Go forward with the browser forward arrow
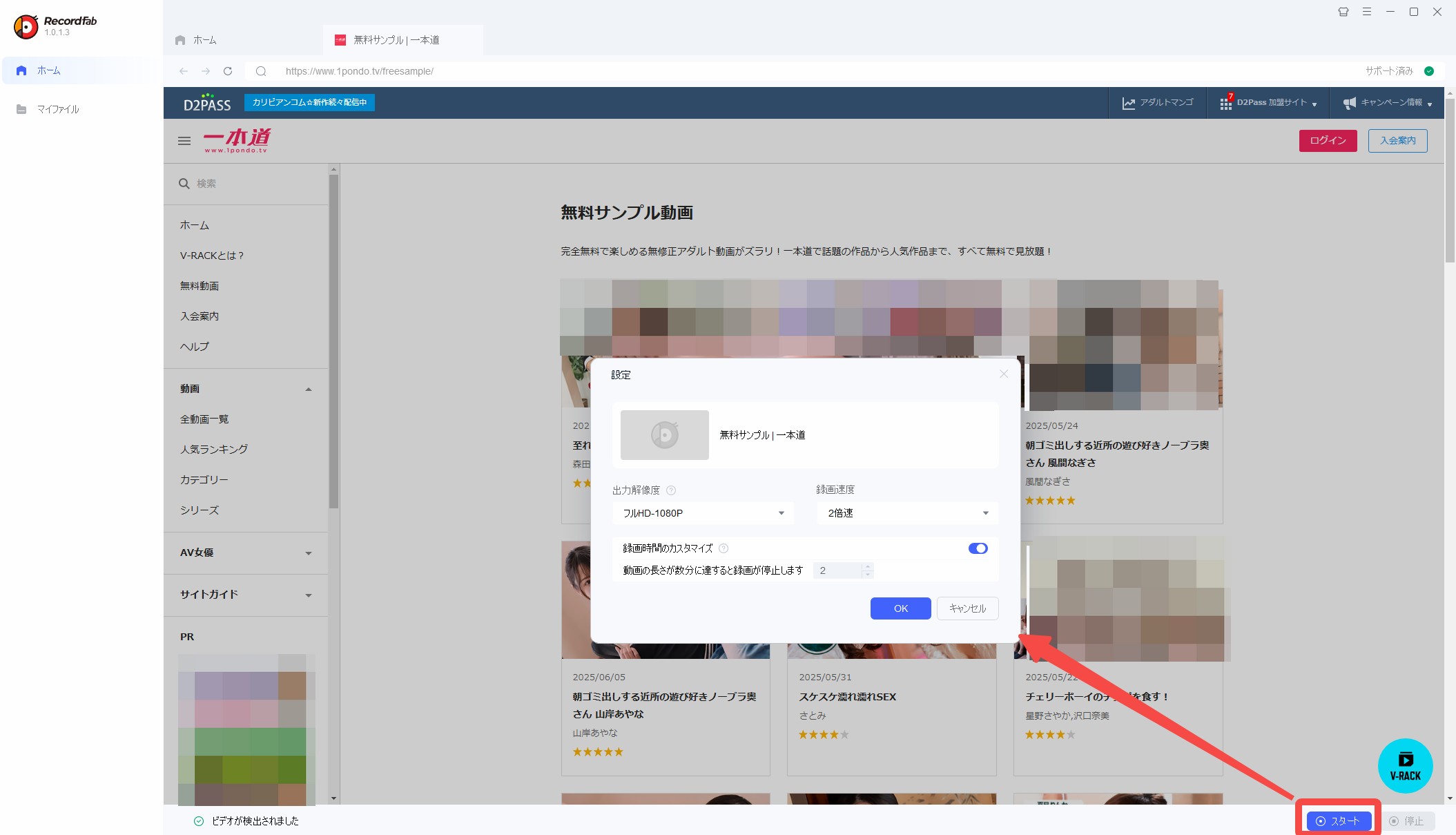Viewport: 1456px width, 835px height. click(206, 71)
